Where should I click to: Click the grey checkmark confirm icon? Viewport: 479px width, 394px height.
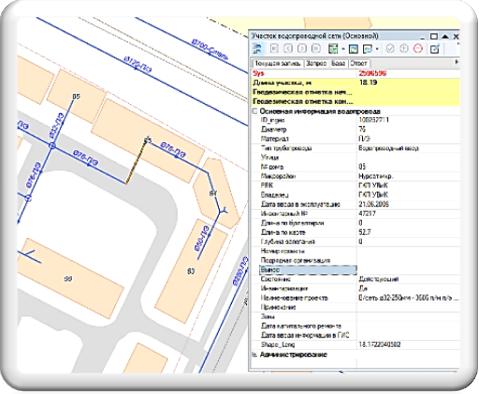tap(390, 49)
